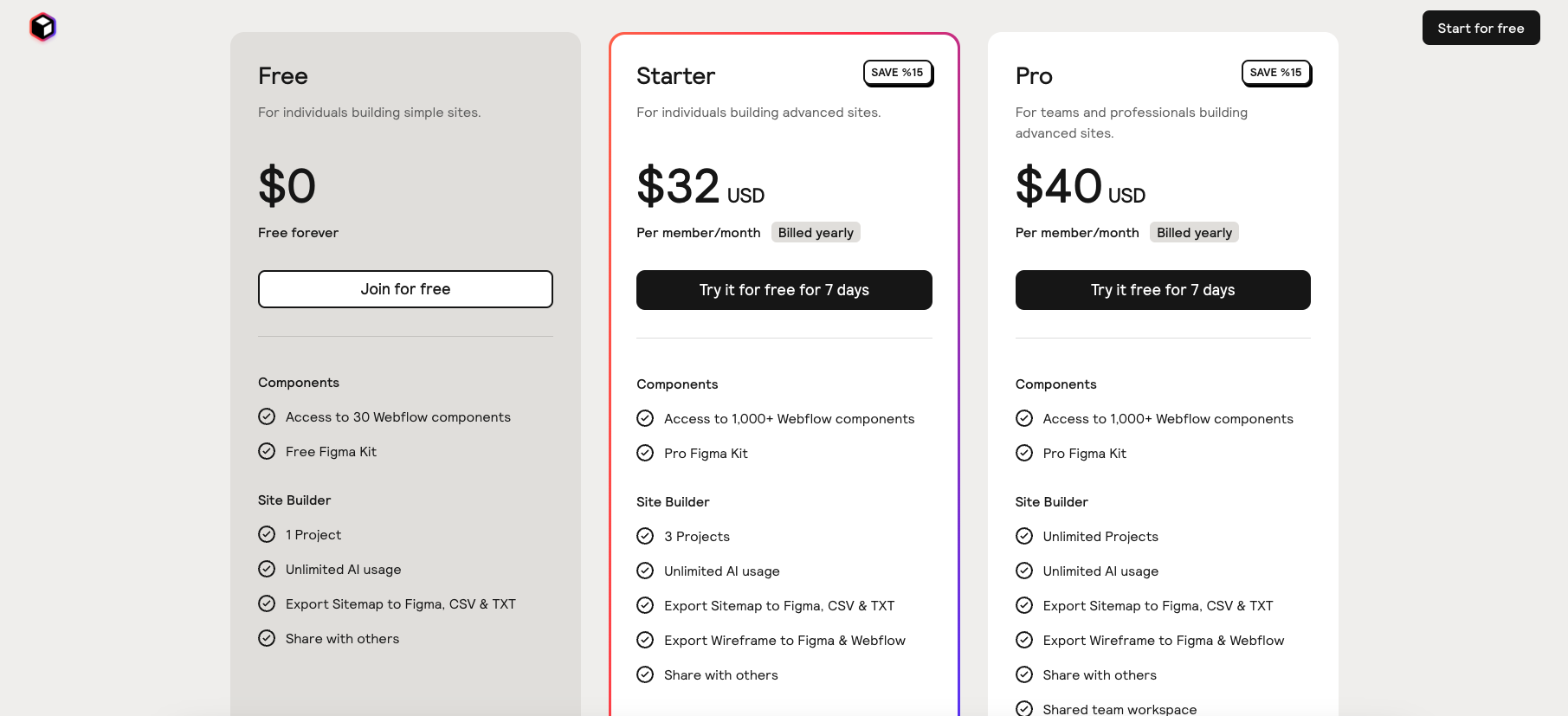
Task: Click Billed yearly tag under Starter price
Action: [816, 232]
